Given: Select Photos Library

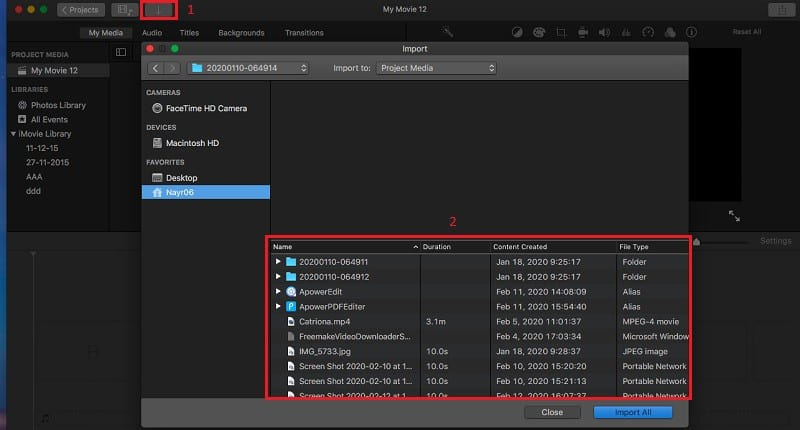Looking at the screenshot, I should [58, 105].
